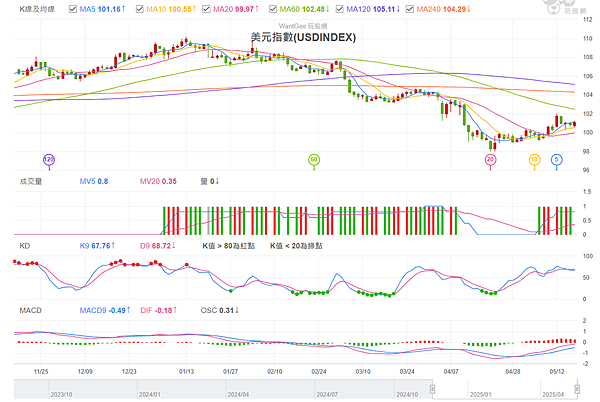Click the MA120 105.11 value label
Screen dimensions: 600x402
coord(373,9)
